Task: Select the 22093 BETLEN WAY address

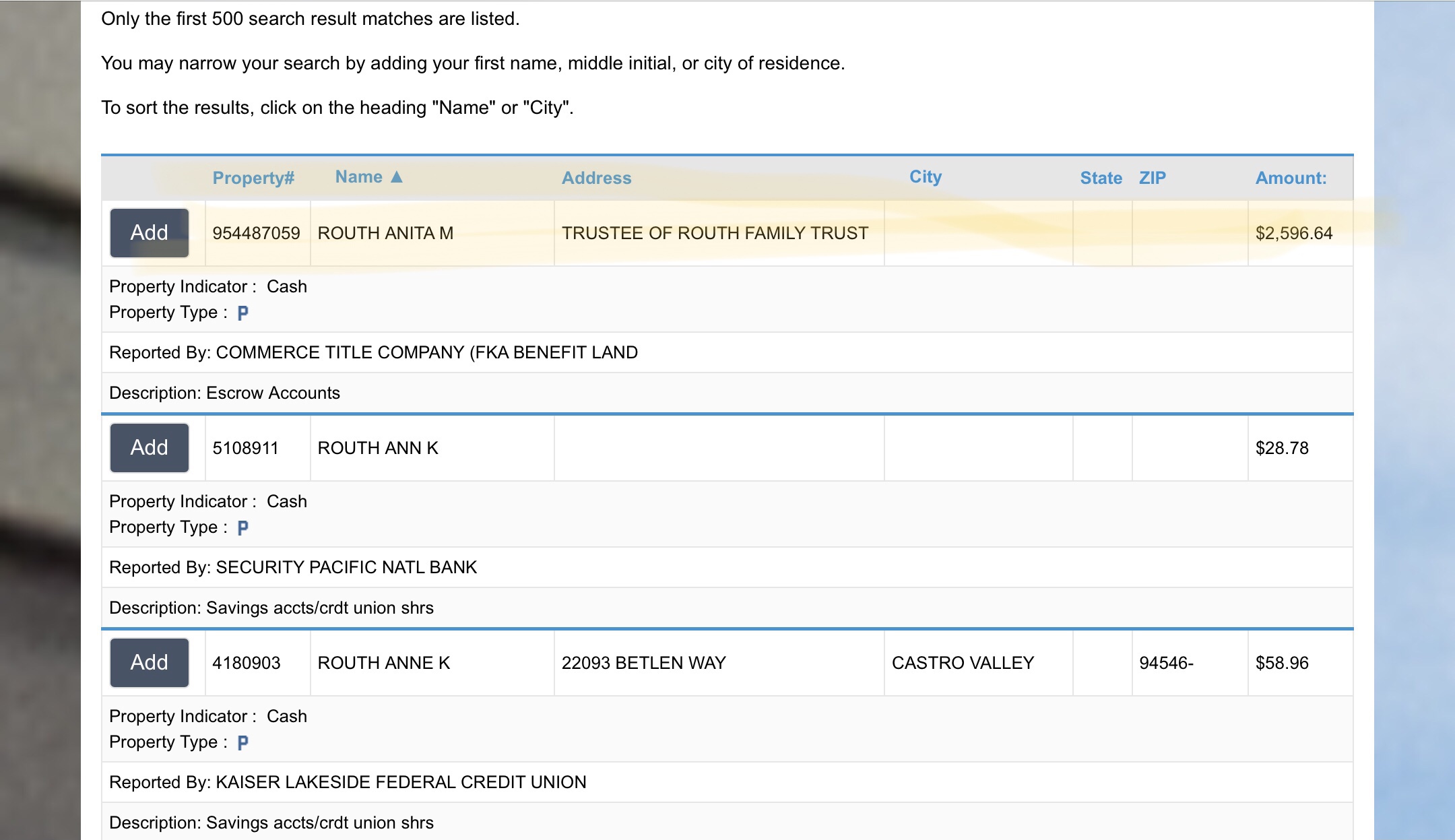Action: tap(644, 663)
